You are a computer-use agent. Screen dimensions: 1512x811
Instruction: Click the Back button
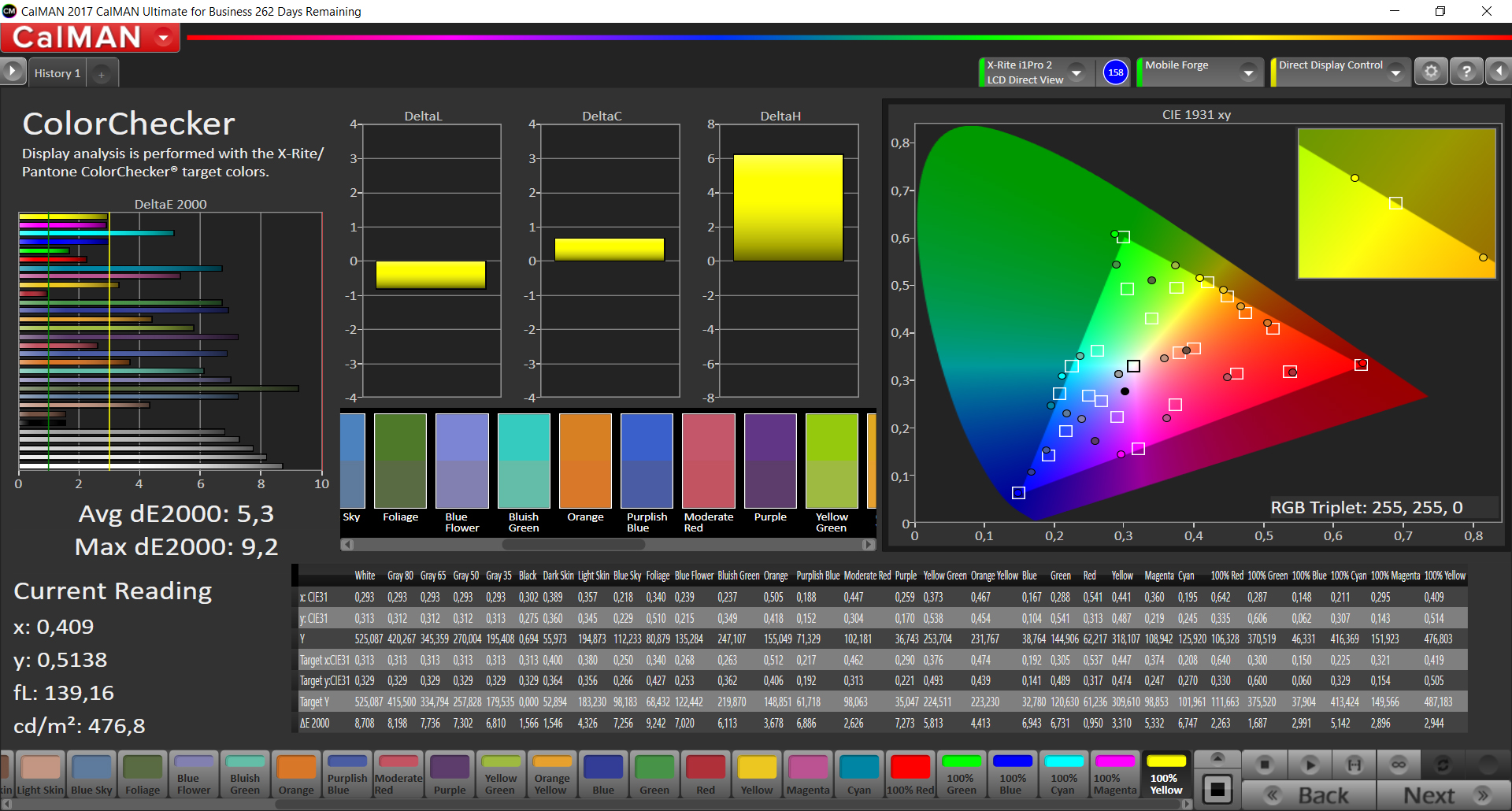[1309, 795]
